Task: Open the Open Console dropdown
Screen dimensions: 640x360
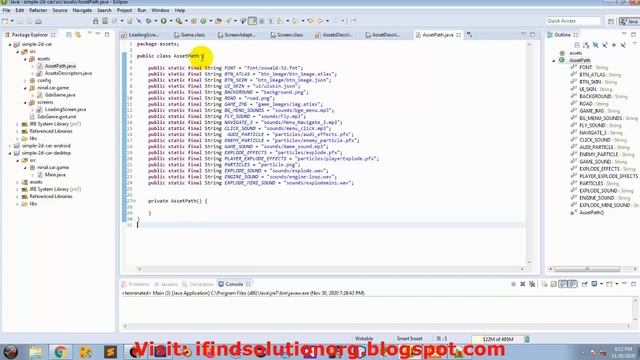Action: 616,284
